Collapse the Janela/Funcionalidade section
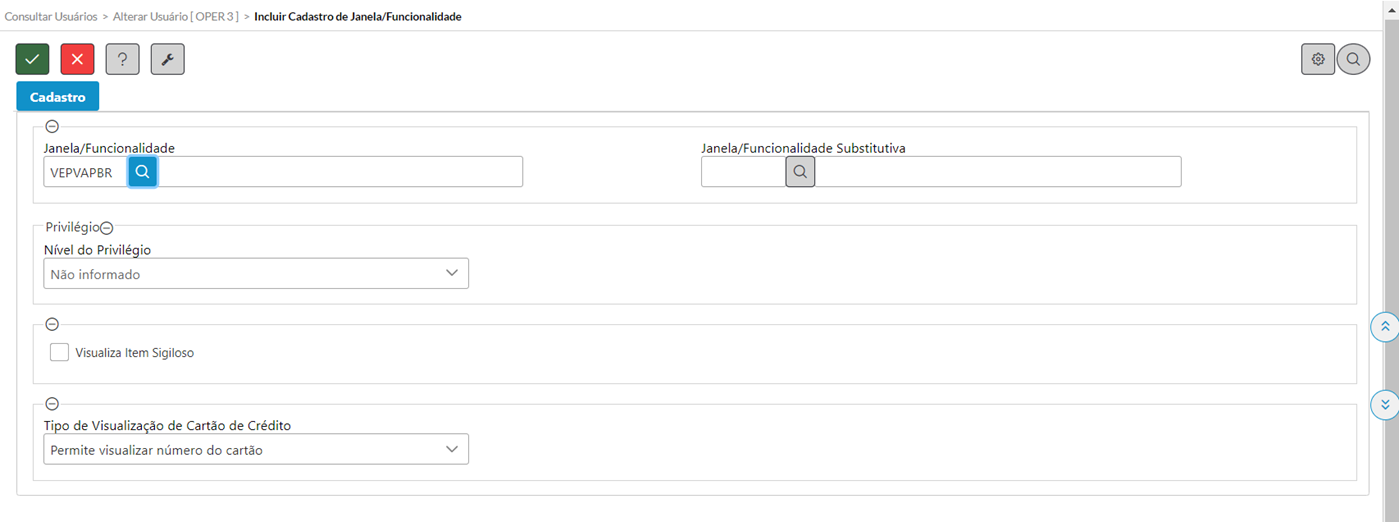 click(x=52, y=127)
